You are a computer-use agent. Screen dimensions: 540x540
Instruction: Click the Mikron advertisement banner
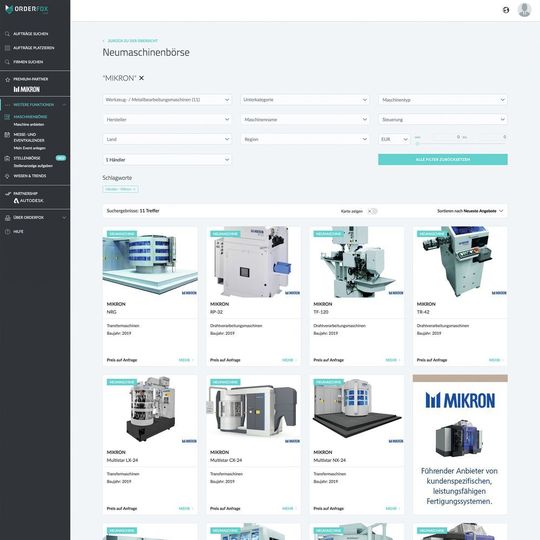[460, 445]
